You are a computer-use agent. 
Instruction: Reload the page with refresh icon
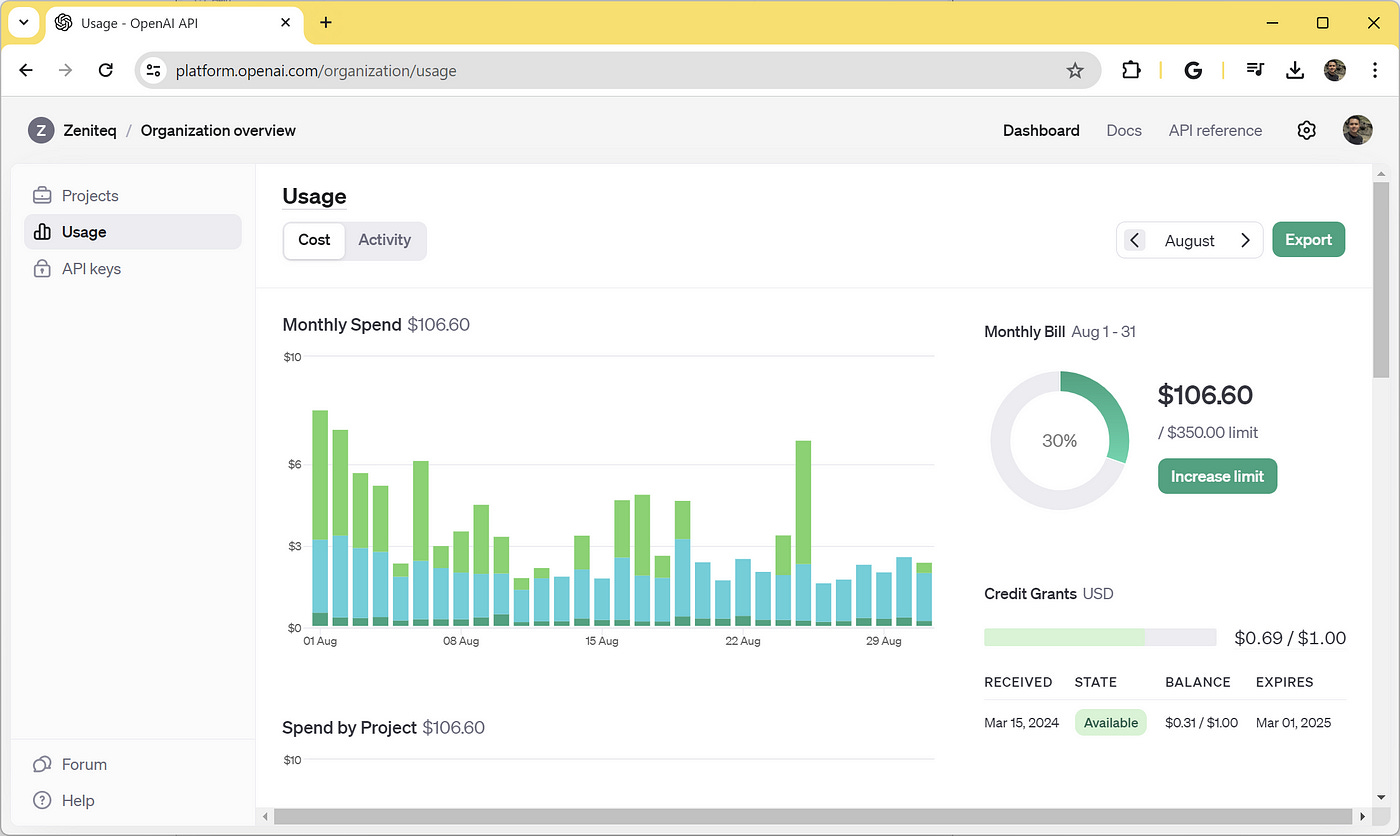point(106,70)
